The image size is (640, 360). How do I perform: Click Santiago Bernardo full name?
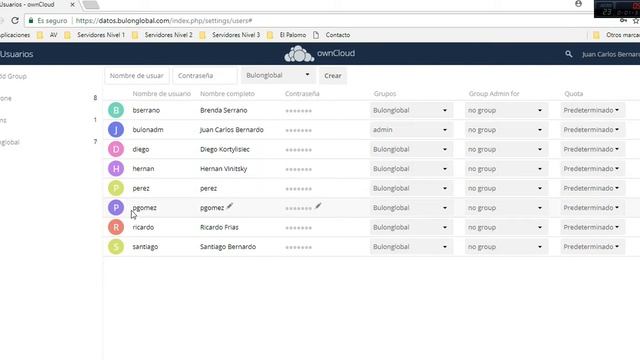228,247
